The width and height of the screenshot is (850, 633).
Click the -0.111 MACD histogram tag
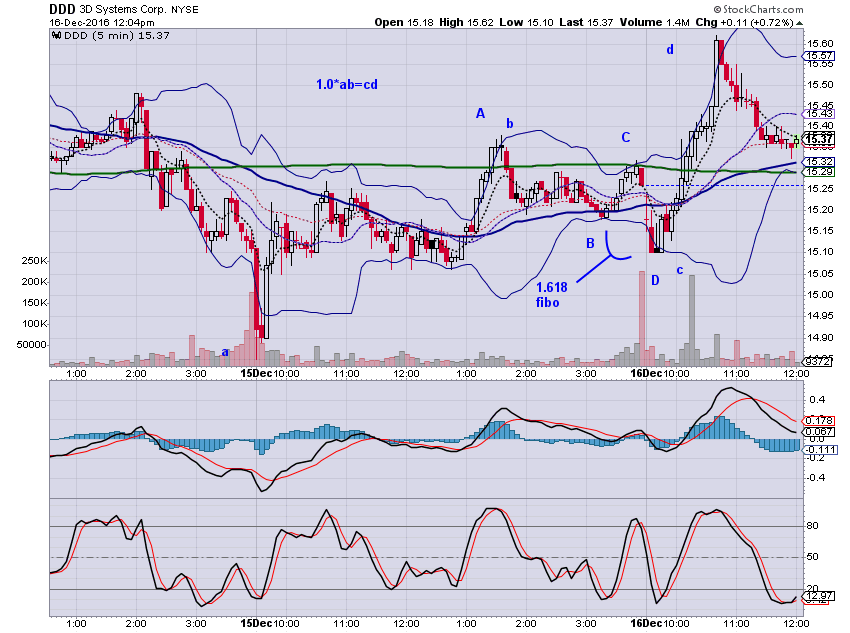click(820, 450)
